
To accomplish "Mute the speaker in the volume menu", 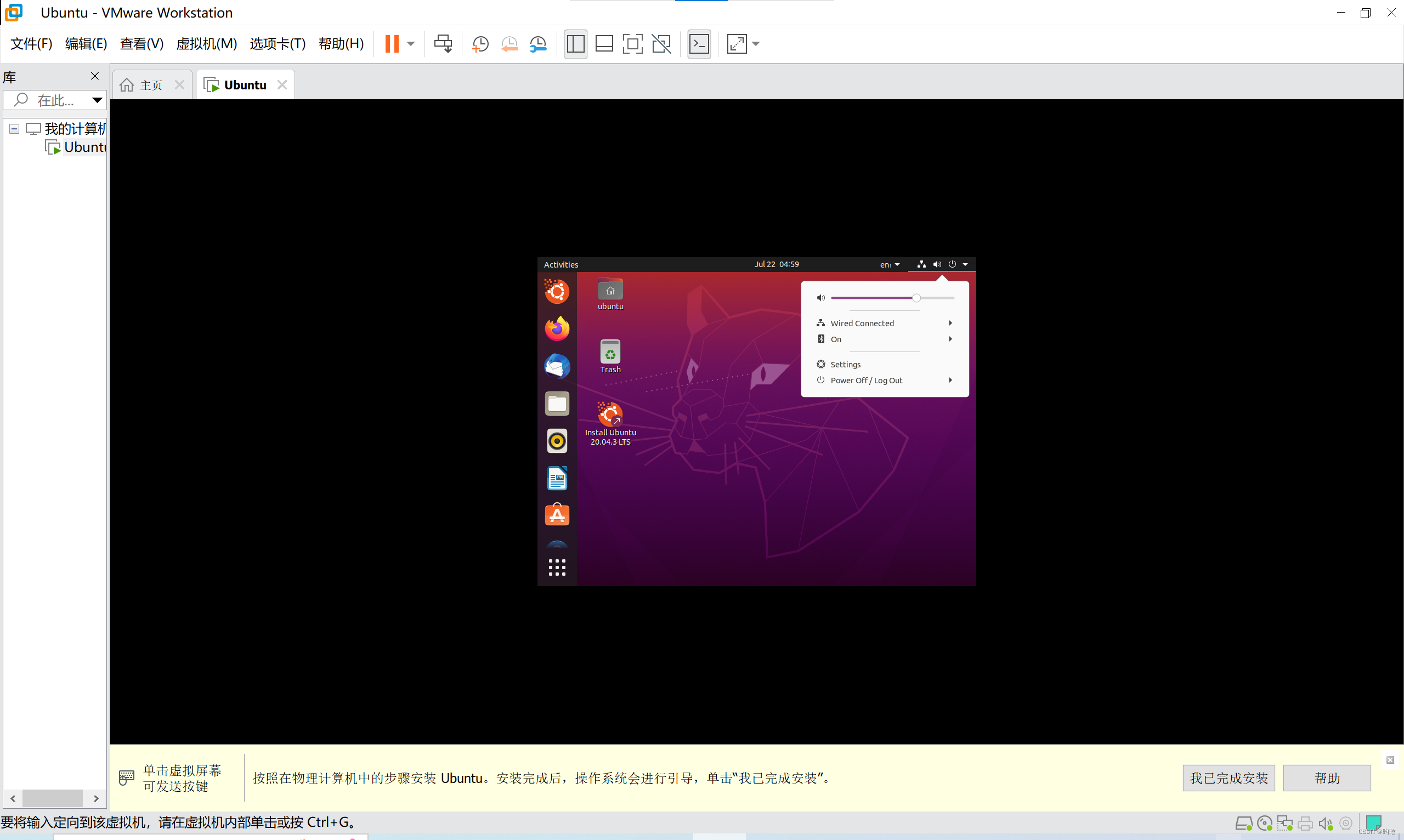I will pos(821,297).
